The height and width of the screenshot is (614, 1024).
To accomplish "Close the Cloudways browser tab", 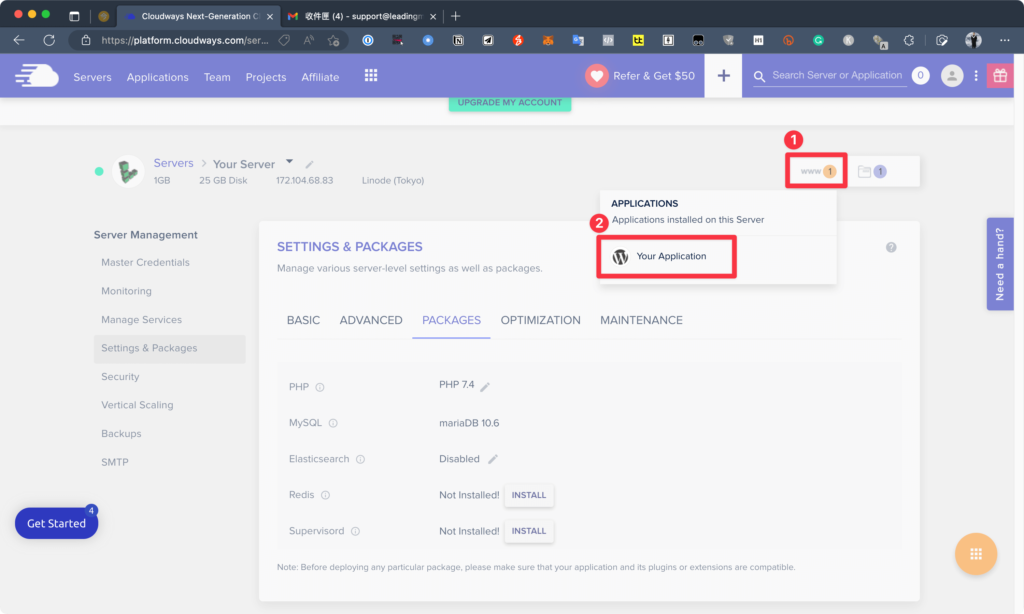I will pyautogui.click(x=270, y=16).
